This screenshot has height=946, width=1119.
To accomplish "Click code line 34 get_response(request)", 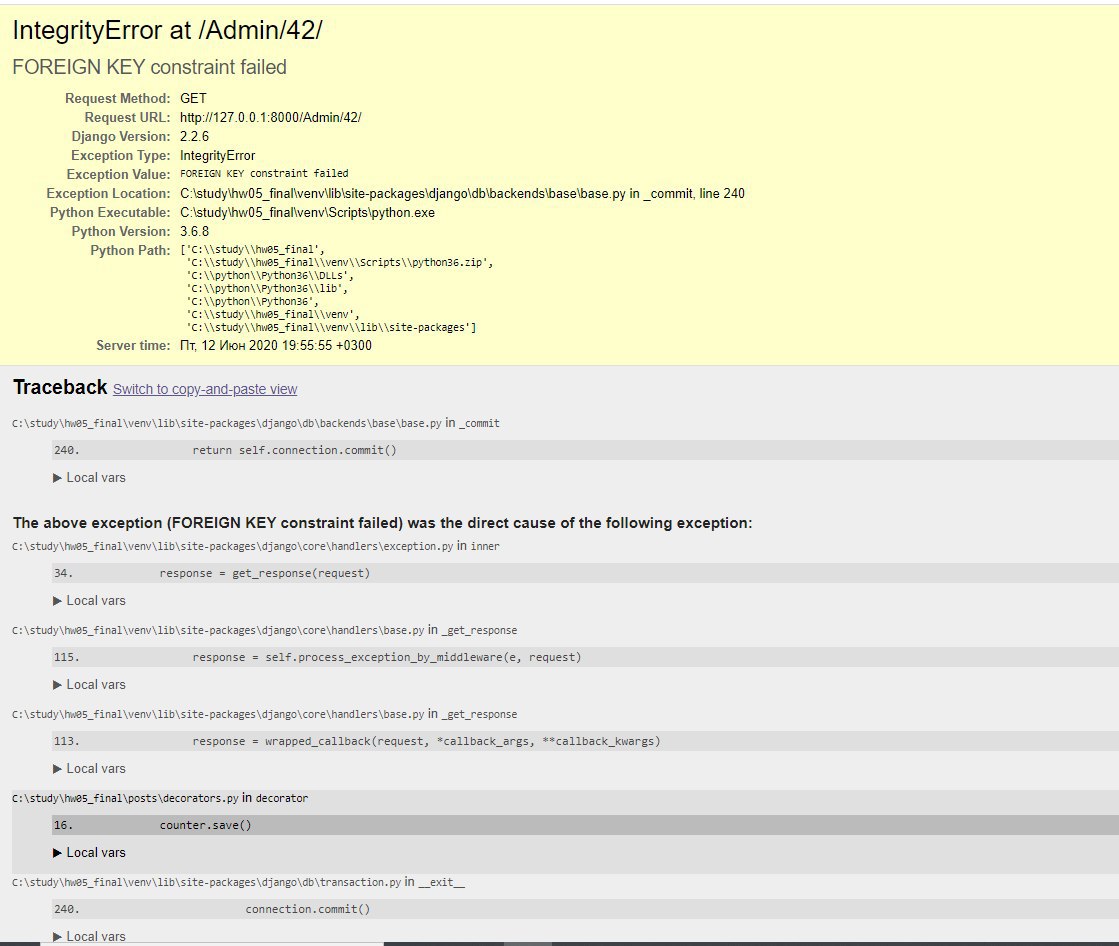I will (585, 573).
